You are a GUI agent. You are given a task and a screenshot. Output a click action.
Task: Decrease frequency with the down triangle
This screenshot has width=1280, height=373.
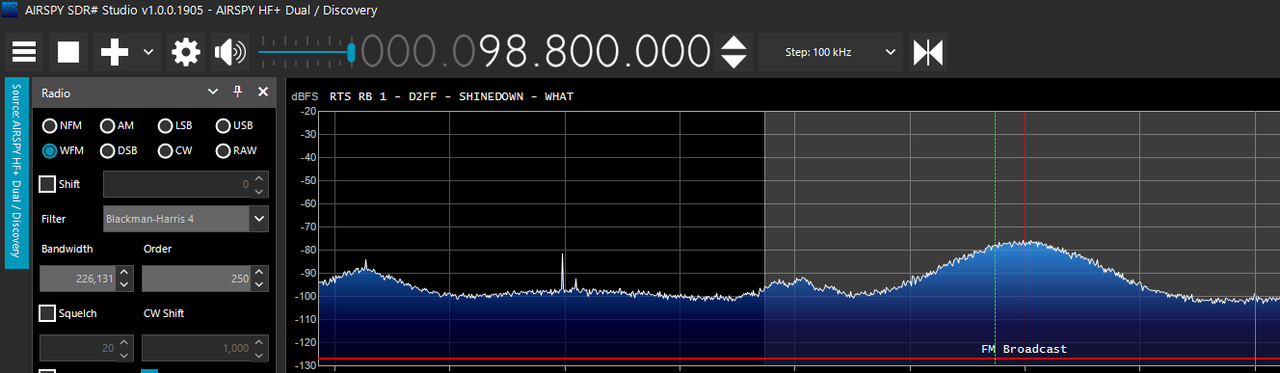[734, 61]
